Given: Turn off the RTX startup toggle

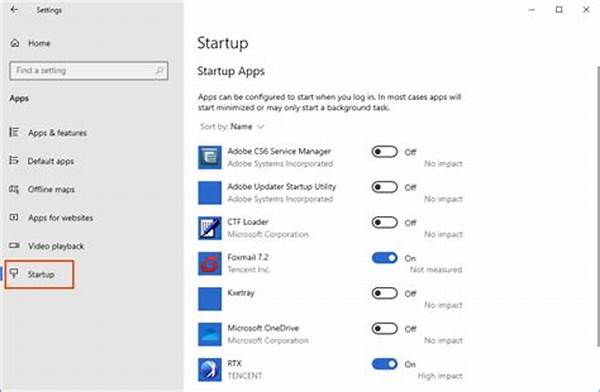Looking at the screenshot, I should (385, 364).
